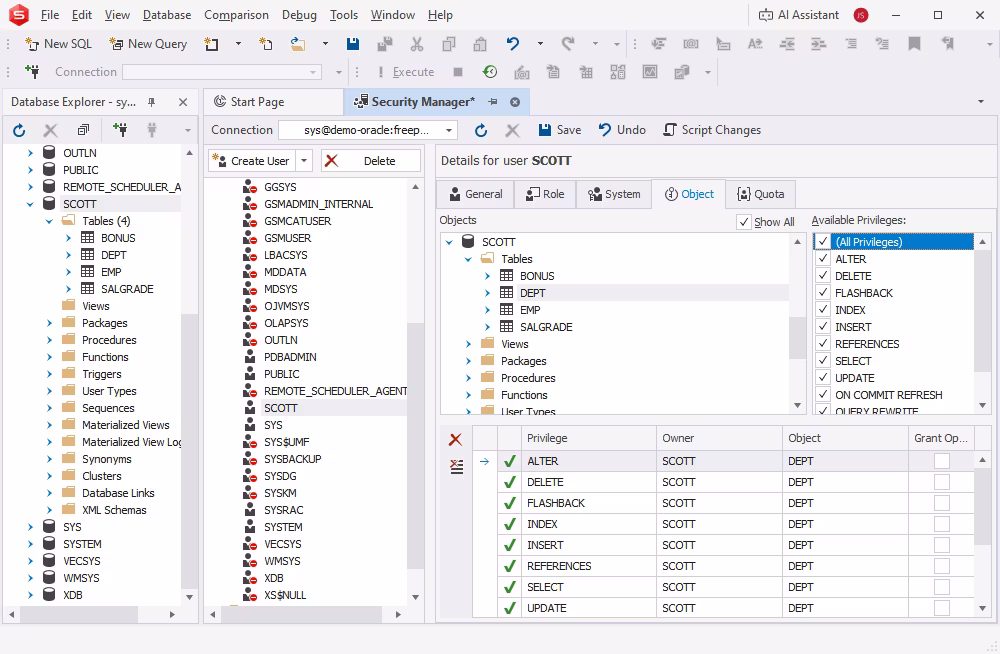Click the Privilege column header
Screen dimensions: 1000x654
(589, 438)
